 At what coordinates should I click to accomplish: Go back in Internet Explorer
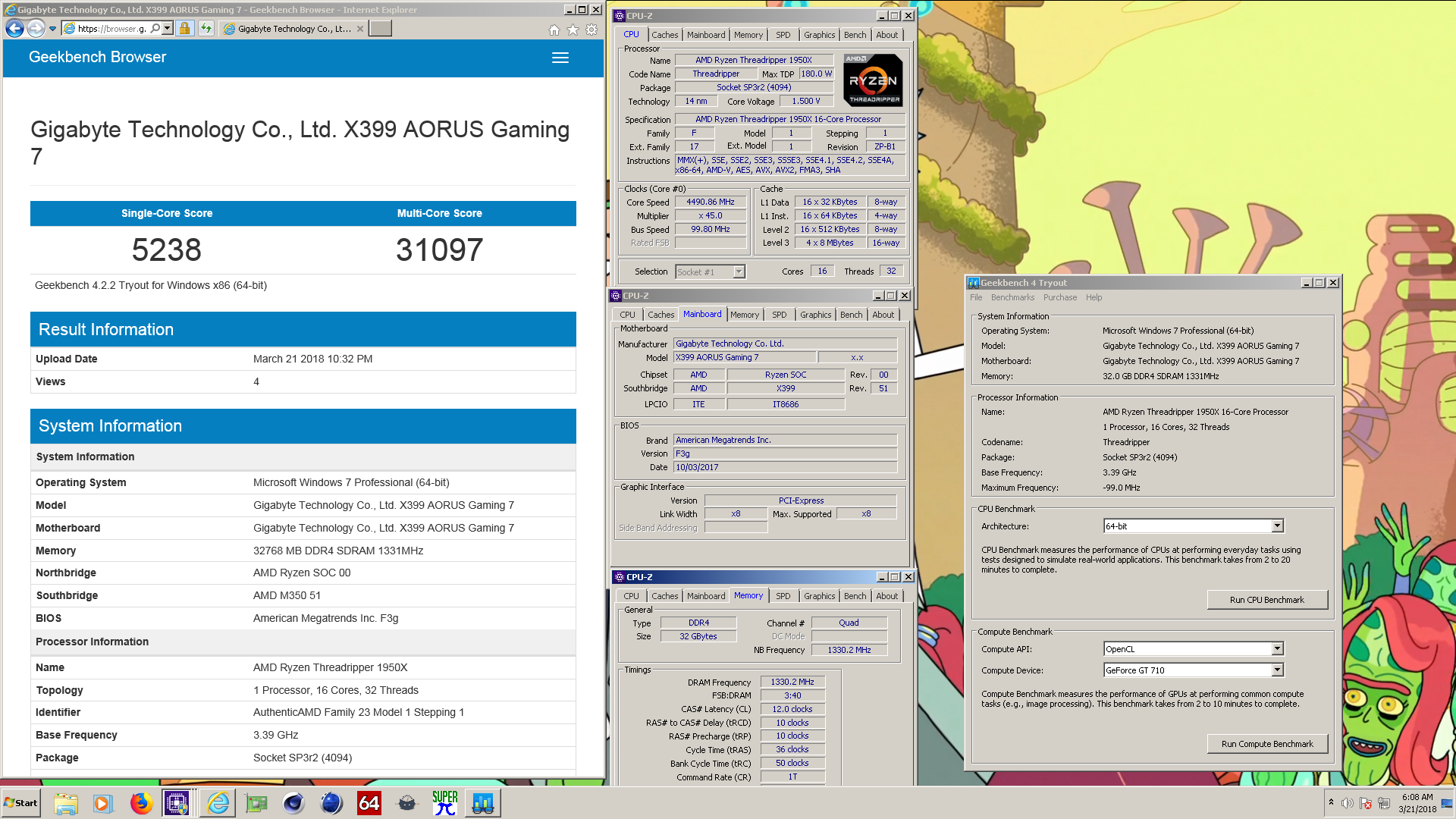[x=14, y=29]
